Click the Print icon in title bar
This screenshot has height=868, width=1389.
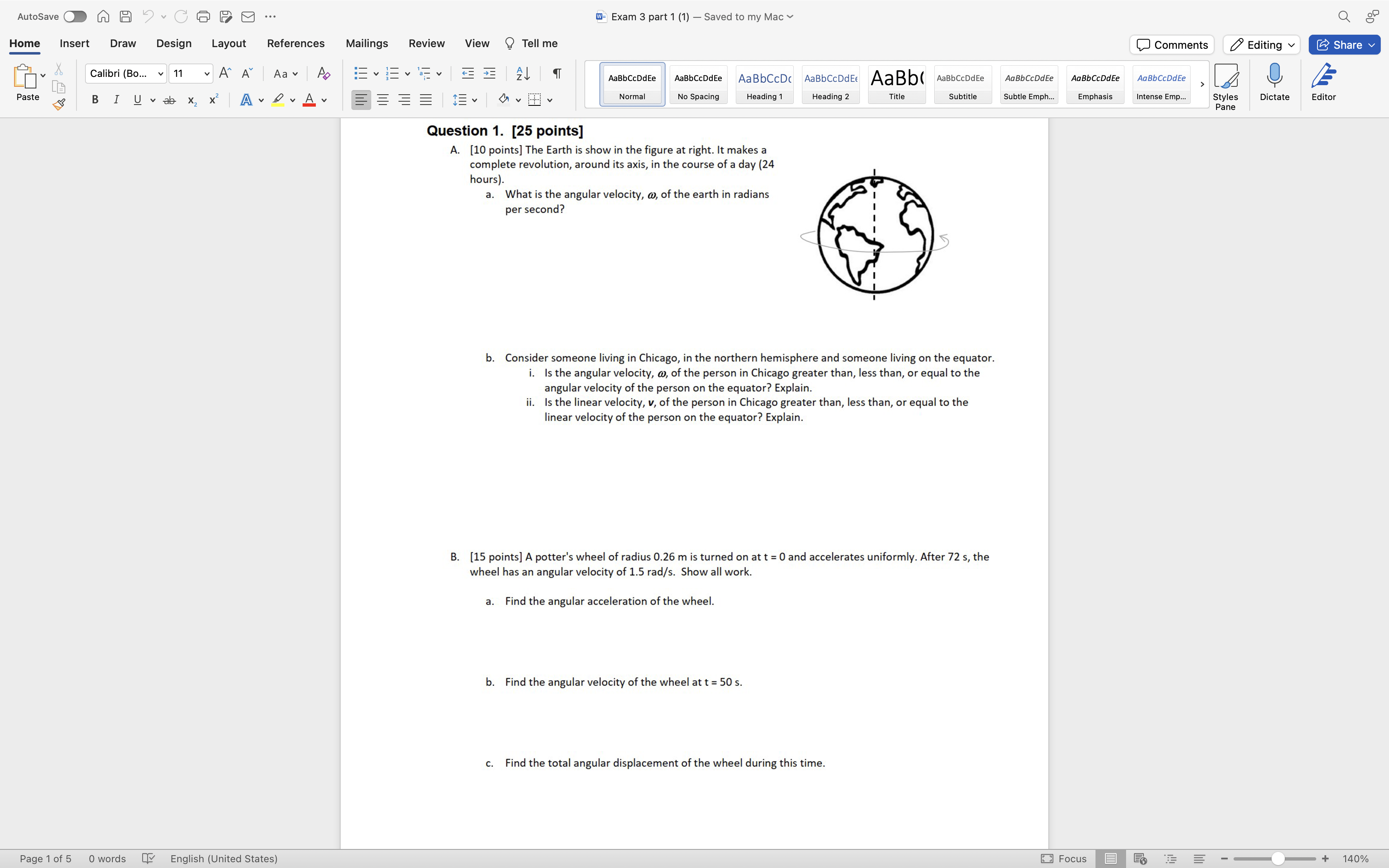pyautogui.click(x=203, y=17)
